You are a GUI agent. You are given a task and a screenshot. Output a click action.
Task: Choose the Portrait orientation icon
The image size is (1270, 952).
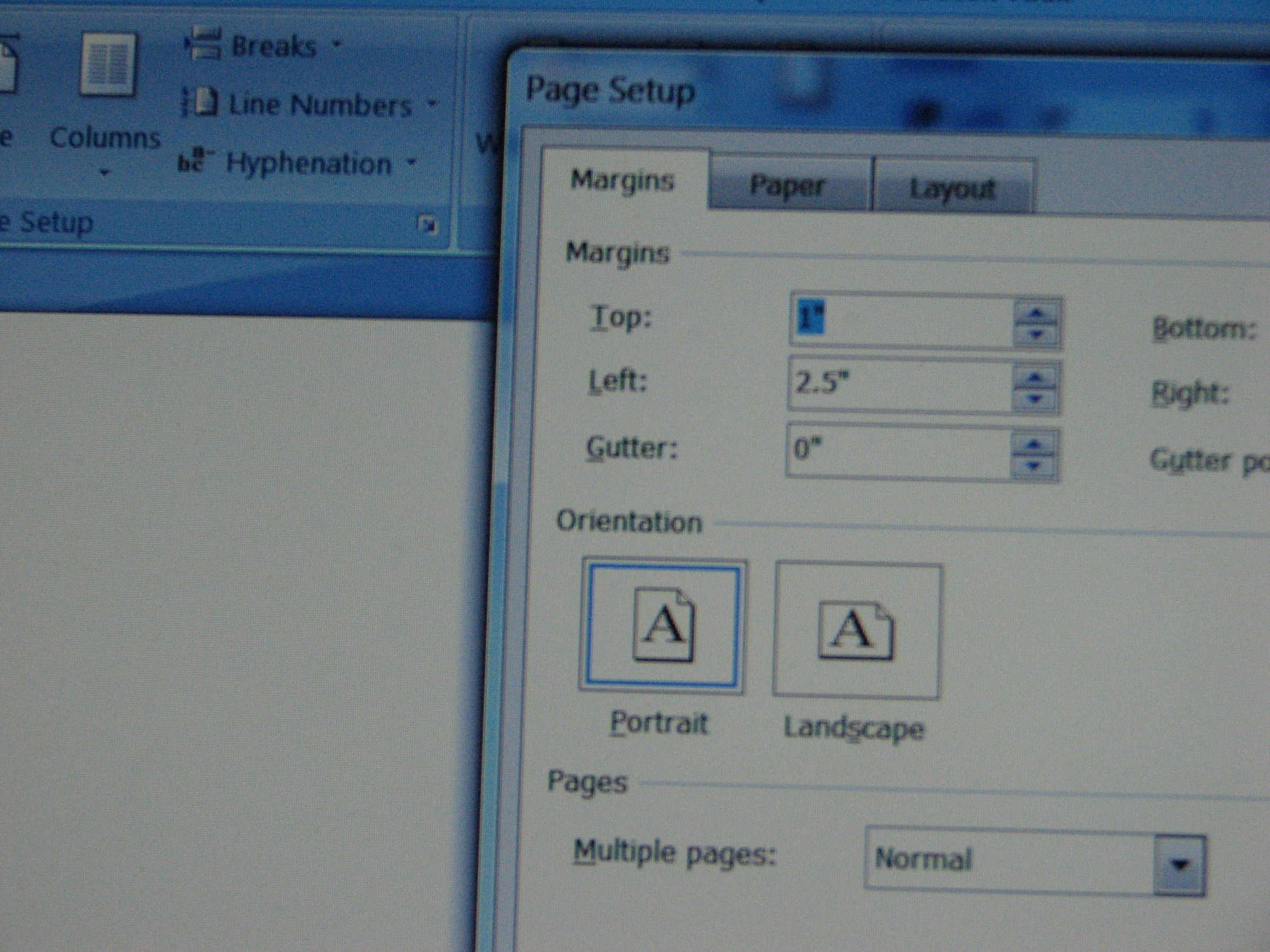(x=663, y=627)
